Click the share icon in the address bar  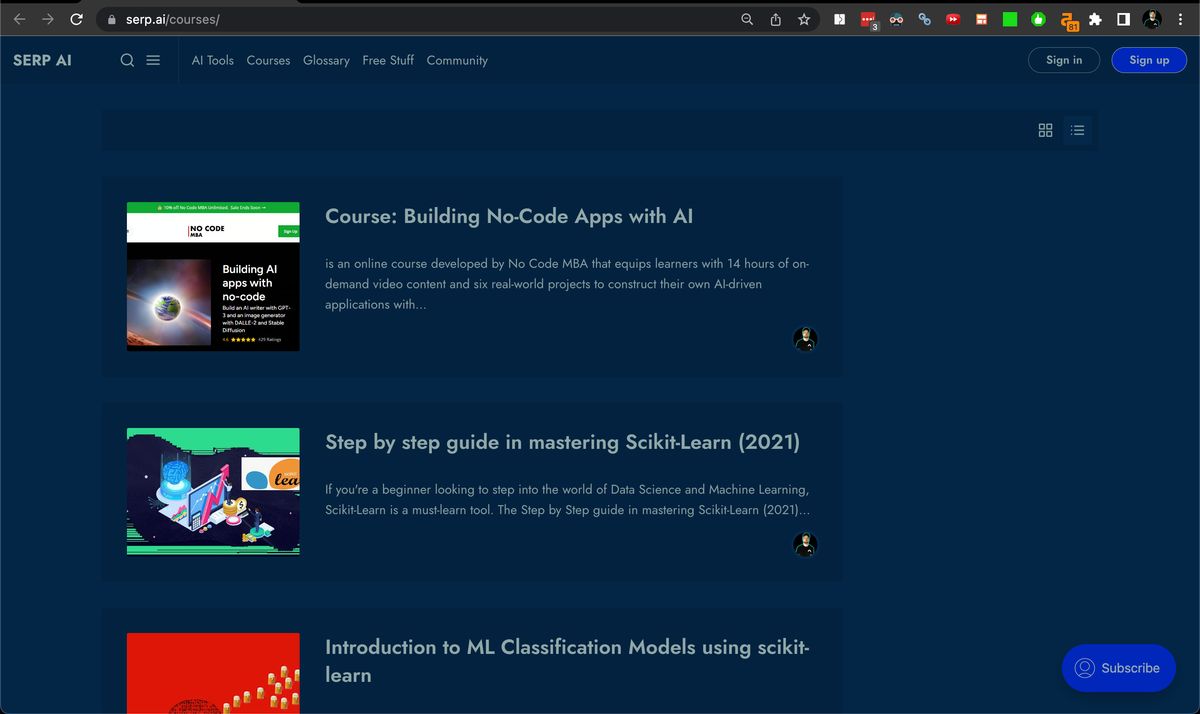(x=775, y=18)
